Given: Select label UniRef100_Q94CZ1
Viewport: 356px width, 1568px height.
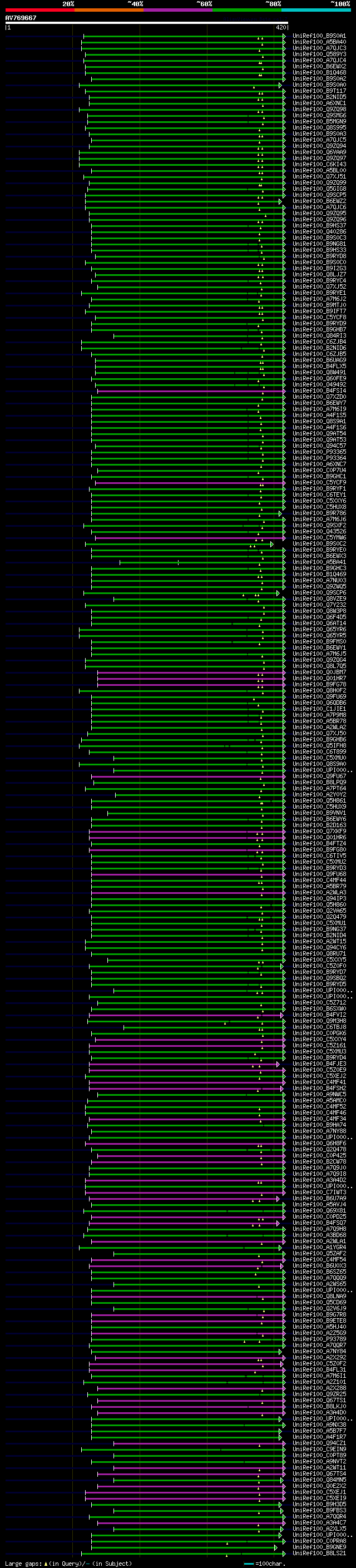Looking at the screenshot, I should (319, 1443).
